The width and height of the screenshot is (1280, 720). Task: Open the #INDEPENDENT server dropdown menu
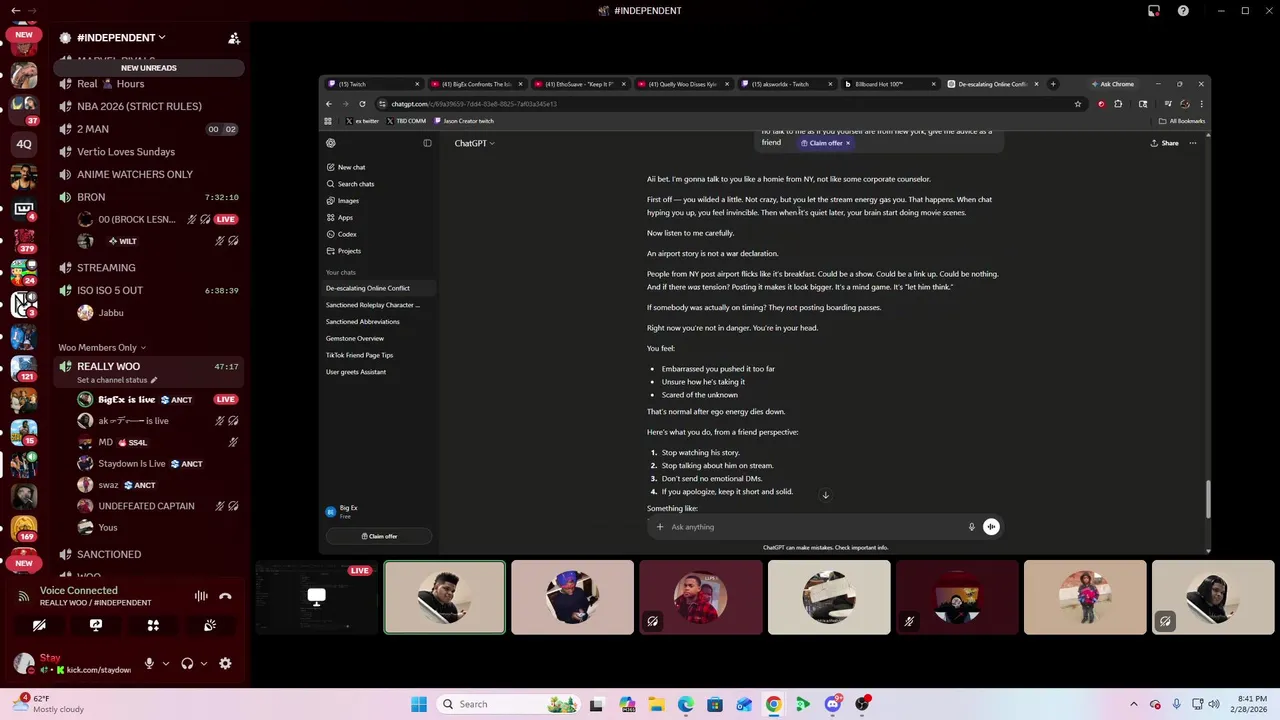pyautogui.click(x=121, y=38)
